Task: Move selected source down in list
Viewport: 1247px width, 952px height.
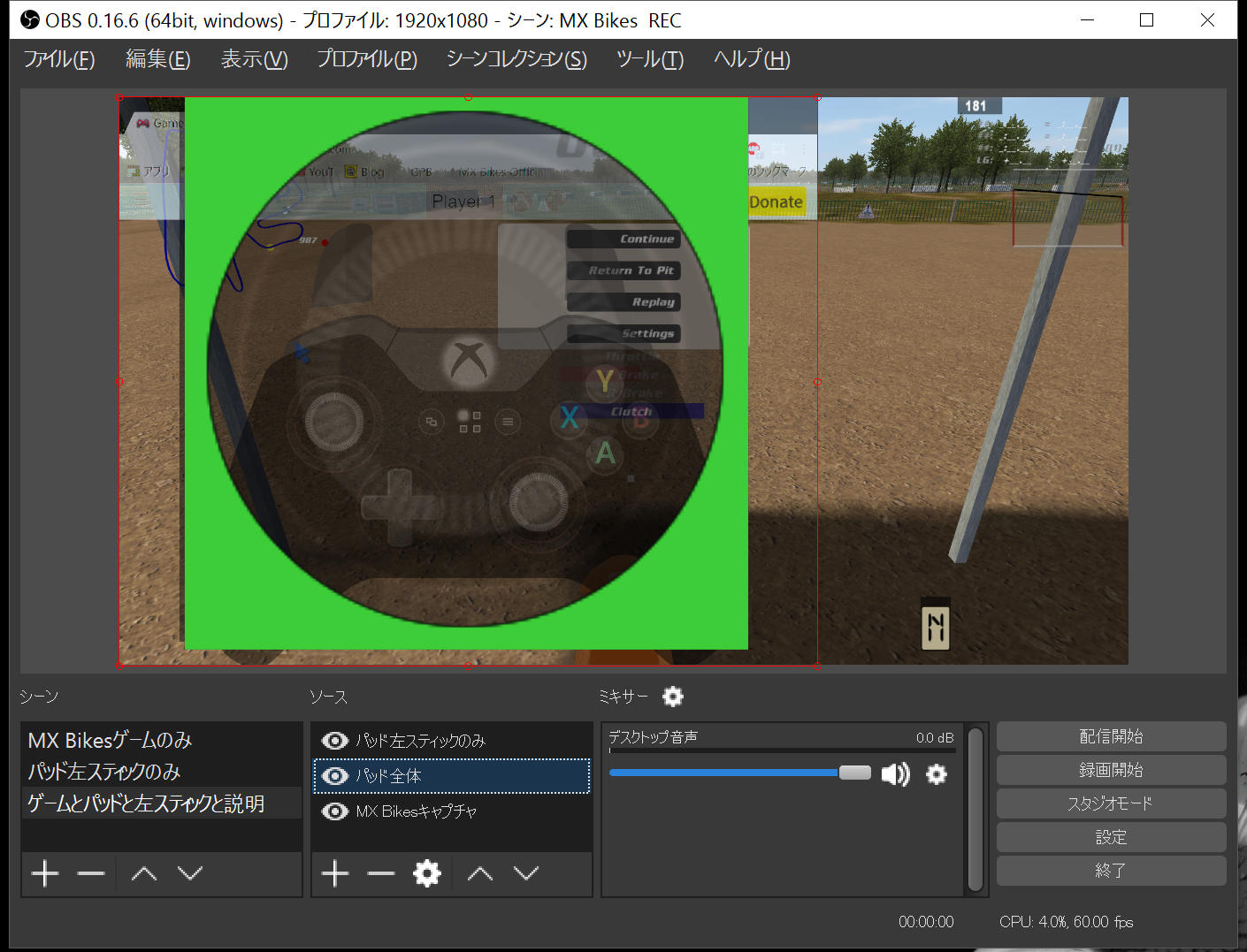Action: pyautogui.click(x=526, y=873)
